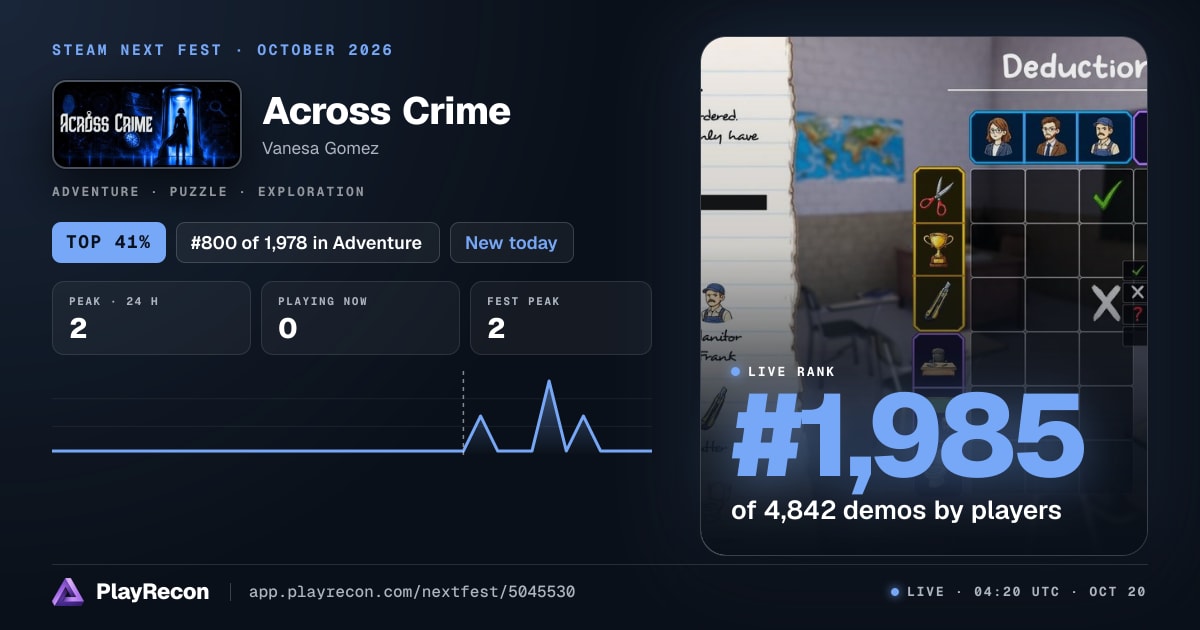Click the Deduction heading in the screenshot
This screenshot has height=630, width=1200.
[1074, 67]
